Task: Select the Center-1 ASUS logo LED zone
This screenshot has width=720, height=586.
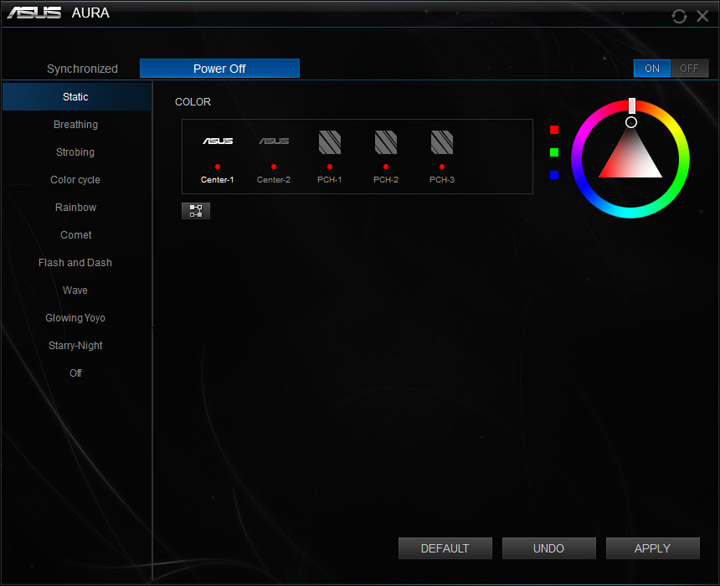Action: pos(218,141)
